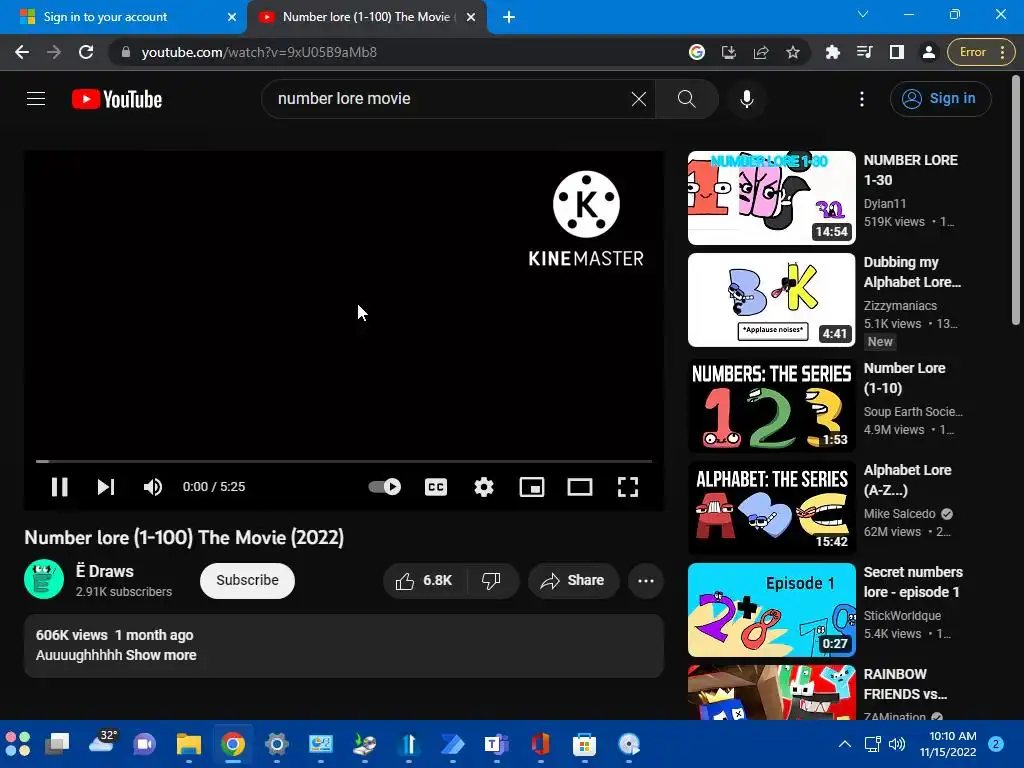Go back in browser history
1024x768 pixels.
22,52
